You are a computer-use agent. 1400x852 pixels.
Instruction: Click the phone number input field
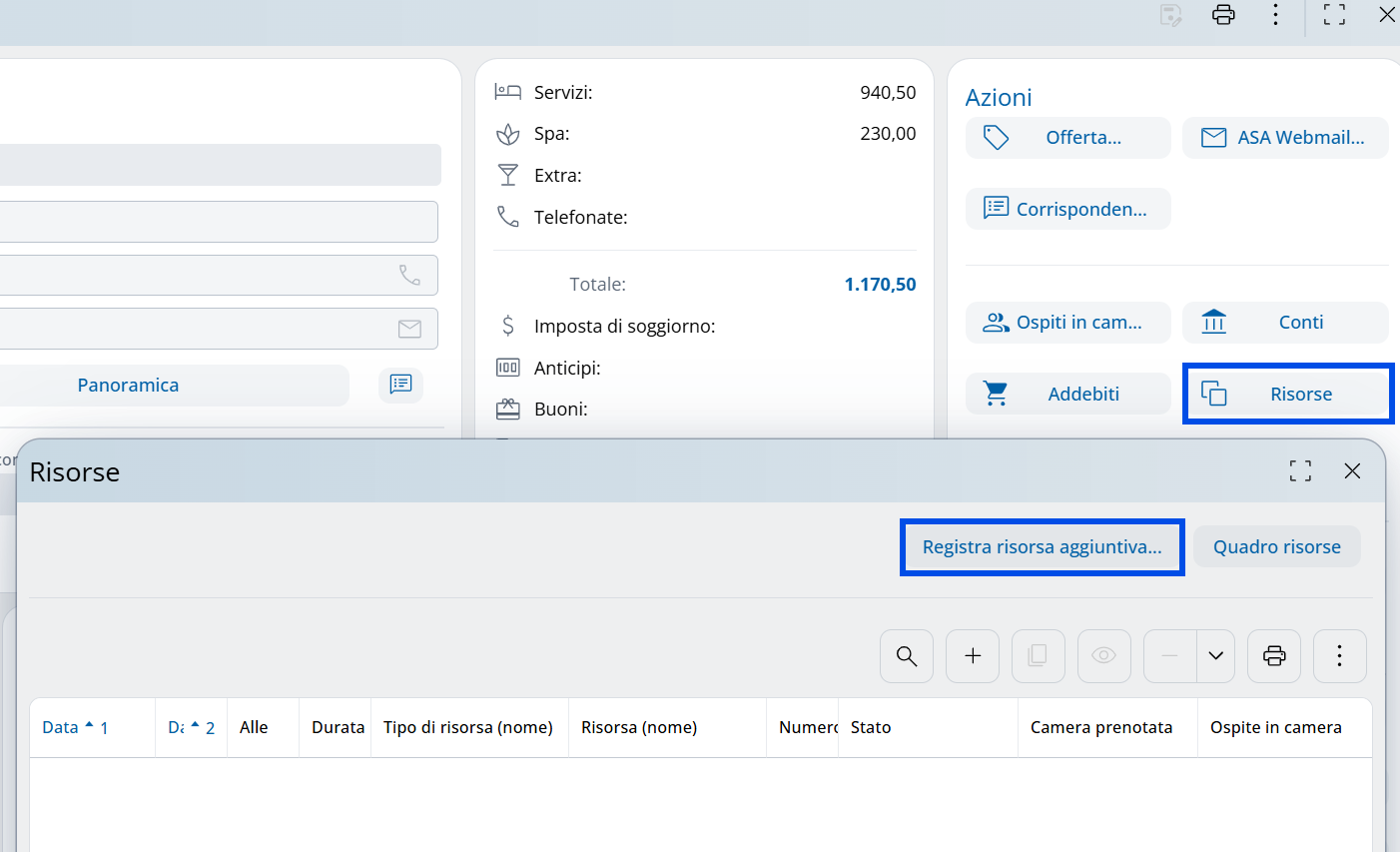click(x=200, y=276)
